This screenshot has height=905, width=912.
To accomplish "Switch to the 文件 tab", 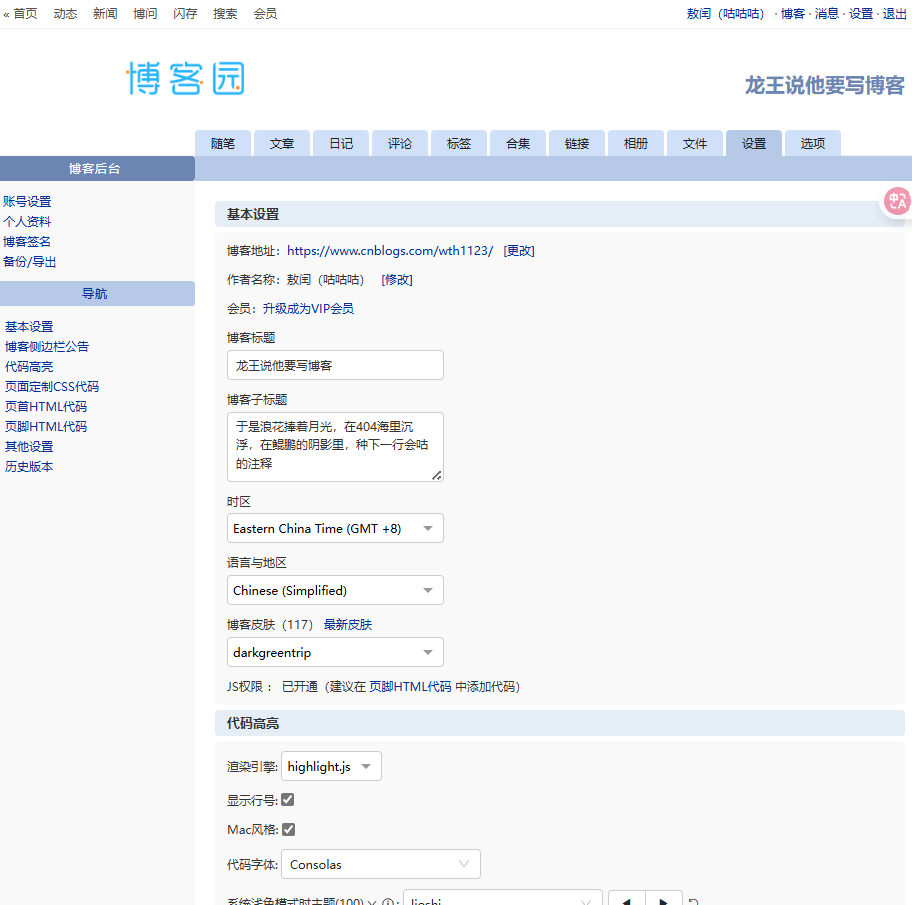I will pyautogui.click(x=694, y=143).
